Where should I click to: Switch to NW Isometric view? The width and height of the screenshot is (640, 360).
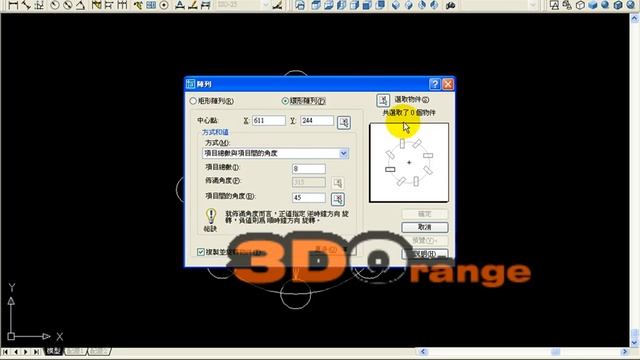pos(435,5)
